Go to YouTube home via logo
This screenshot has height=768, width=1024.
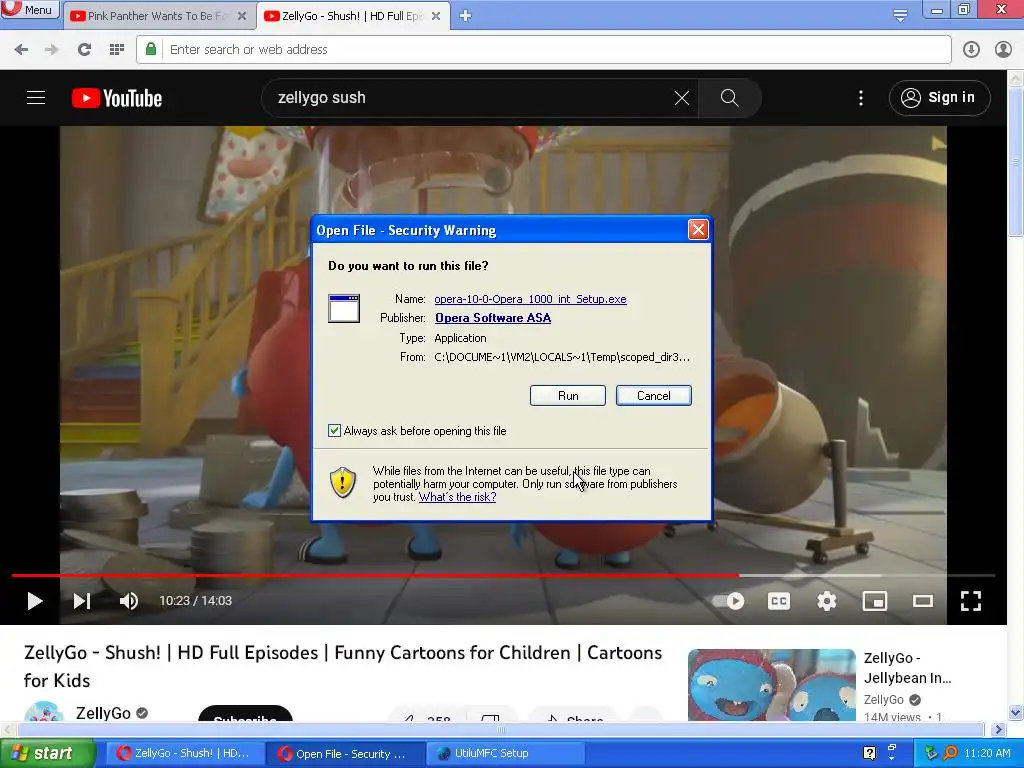pos(117,98)
